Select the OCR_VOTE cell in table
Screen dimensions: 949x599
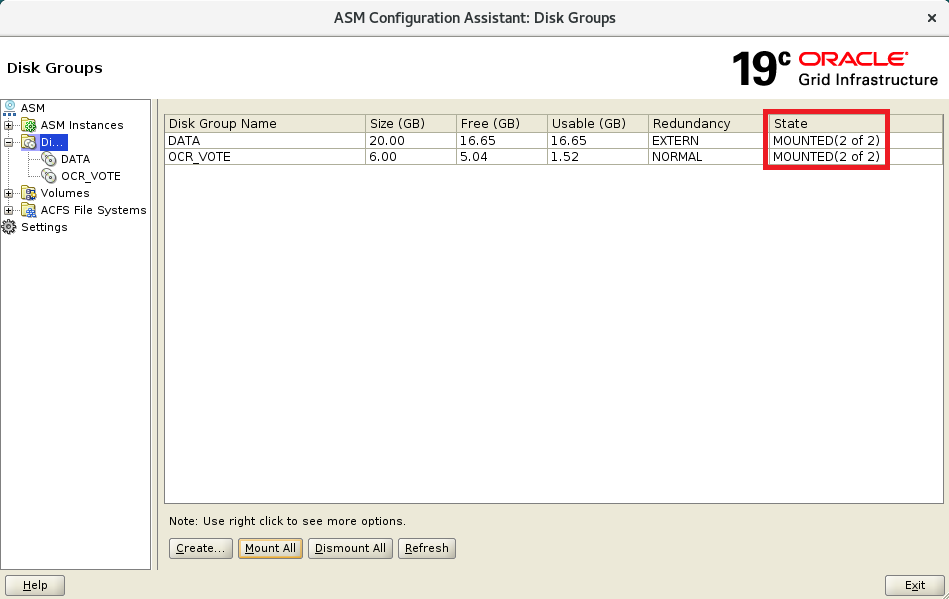tap(265, 157)
